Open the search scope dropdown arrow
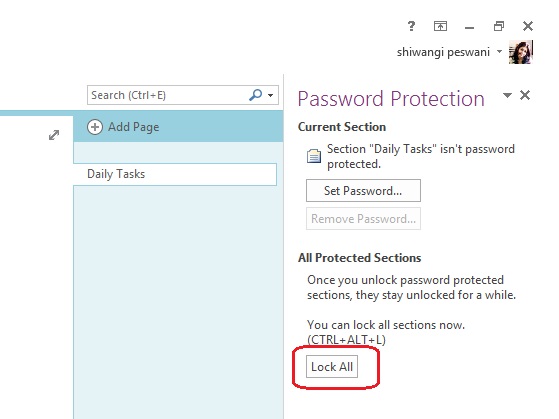559x419 pixels. 271,95
